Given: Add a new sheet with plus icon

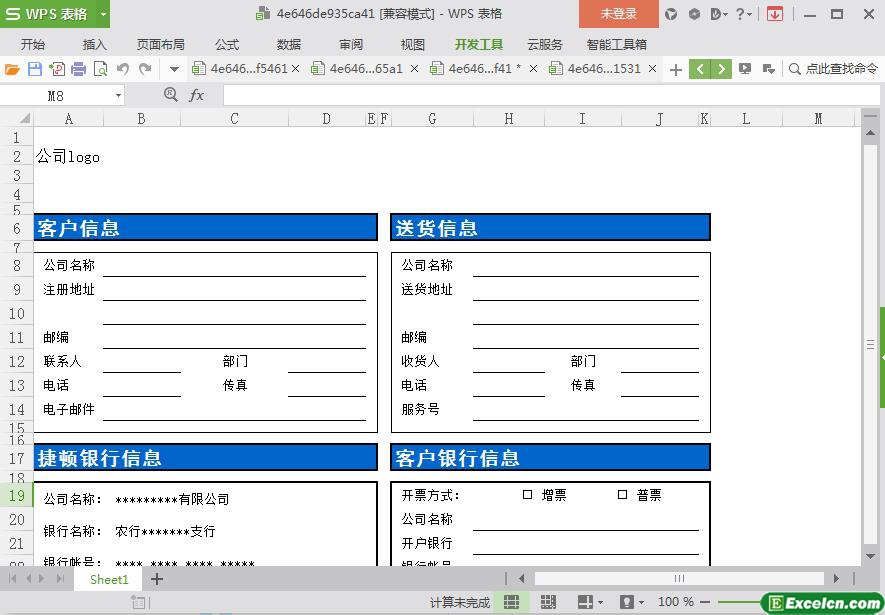Looking at the screenshot, I should (x=156, y=579).
